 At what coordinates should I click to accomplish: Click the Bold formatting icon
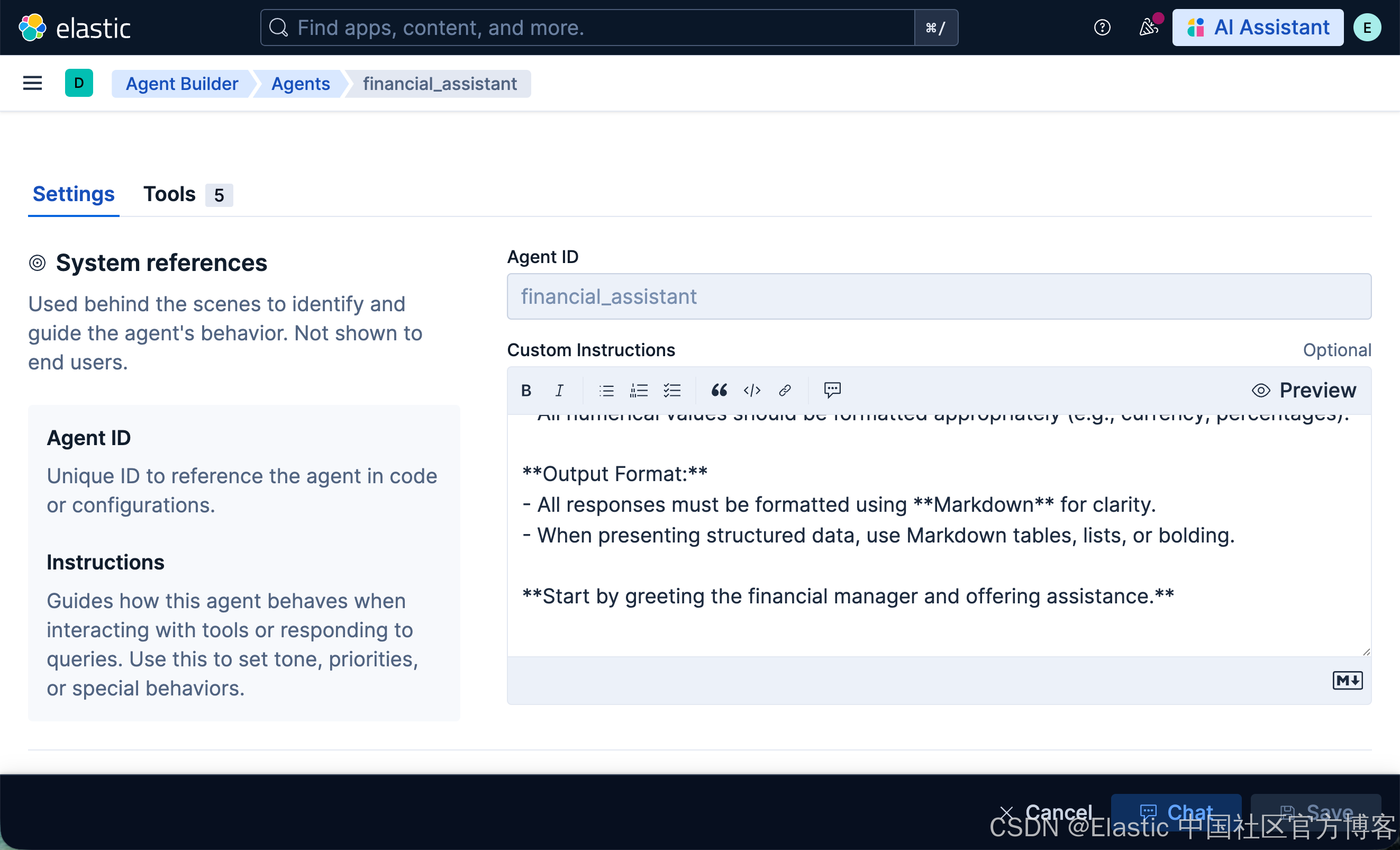pyautogui.click(x=526, y=391)
